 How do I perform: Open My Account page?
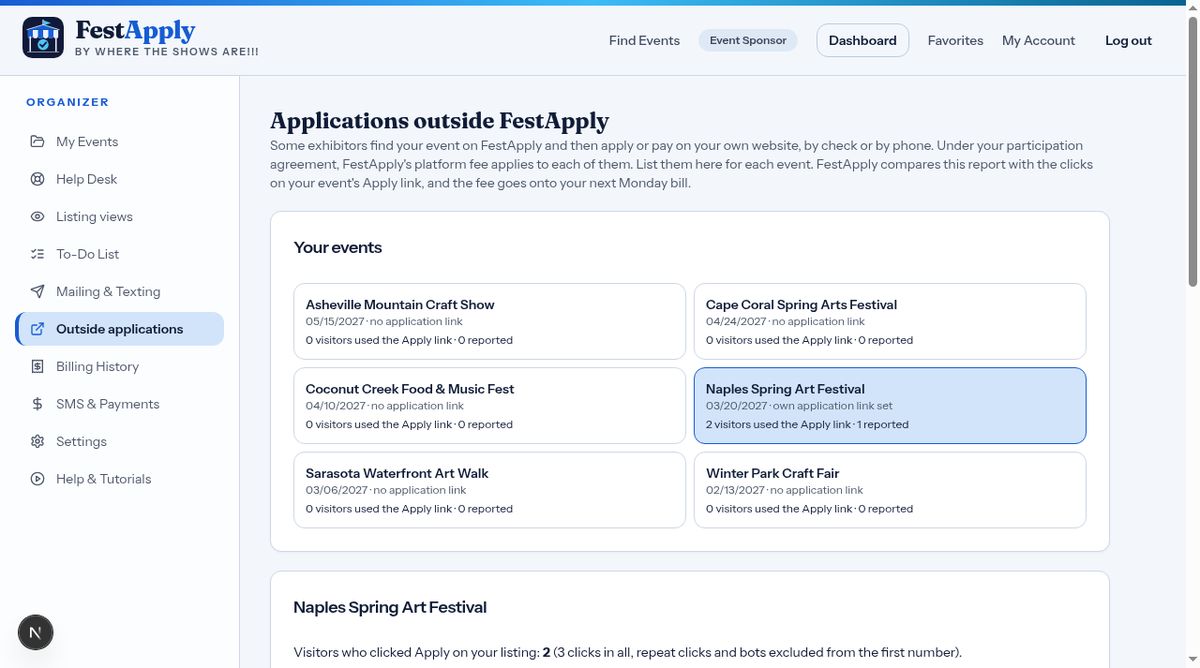pos(1038,41)
